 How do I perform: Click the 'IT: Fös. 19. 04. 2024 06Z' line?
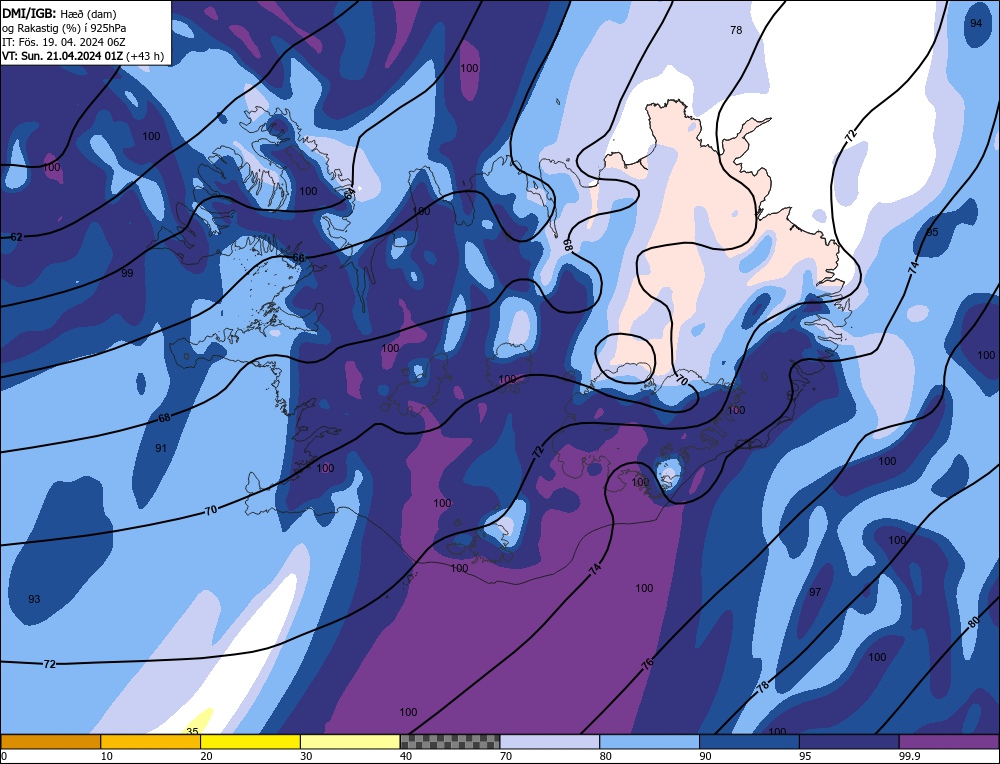click(64, 42)
